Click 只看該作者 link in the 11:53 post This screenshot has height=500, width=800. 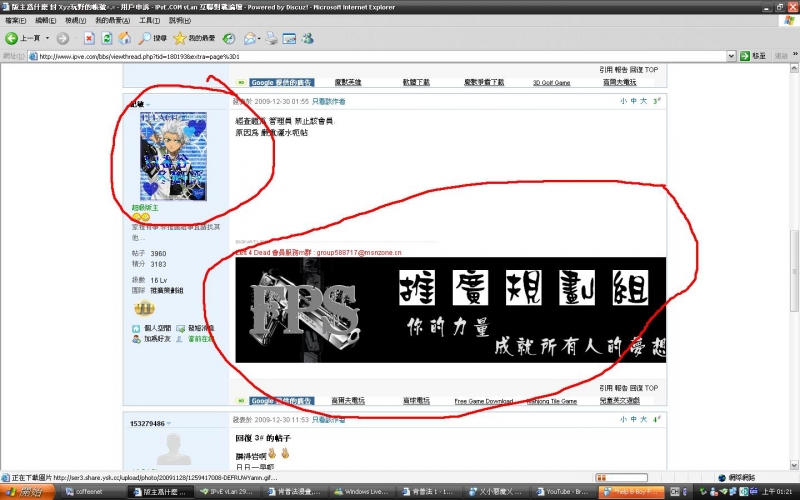[x=329, y=419]
